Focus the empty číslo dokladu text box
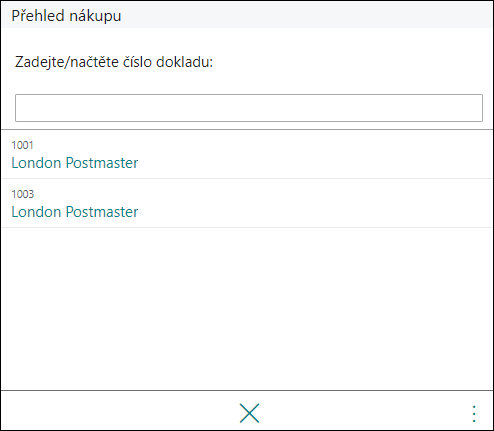Screen dimensions: 494x431 [249, 108]
